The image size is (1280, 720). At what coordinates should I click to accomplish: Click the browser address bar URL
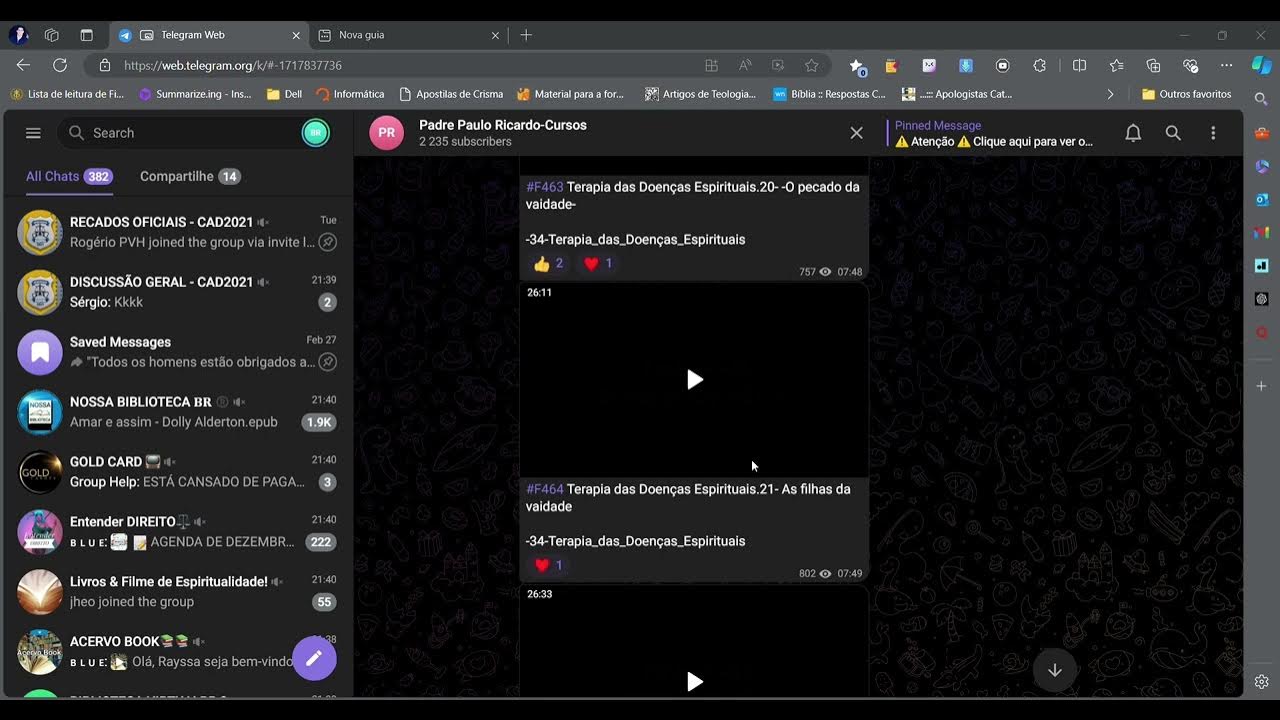tap(233, 65)
